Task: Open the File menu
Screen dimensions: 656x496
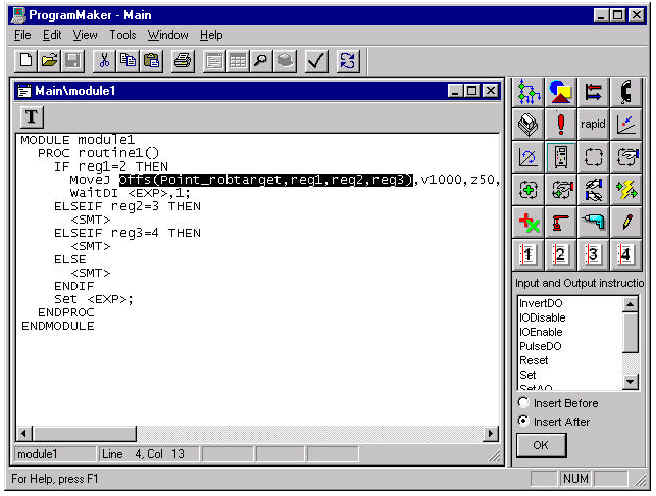Action: [23, 35]
